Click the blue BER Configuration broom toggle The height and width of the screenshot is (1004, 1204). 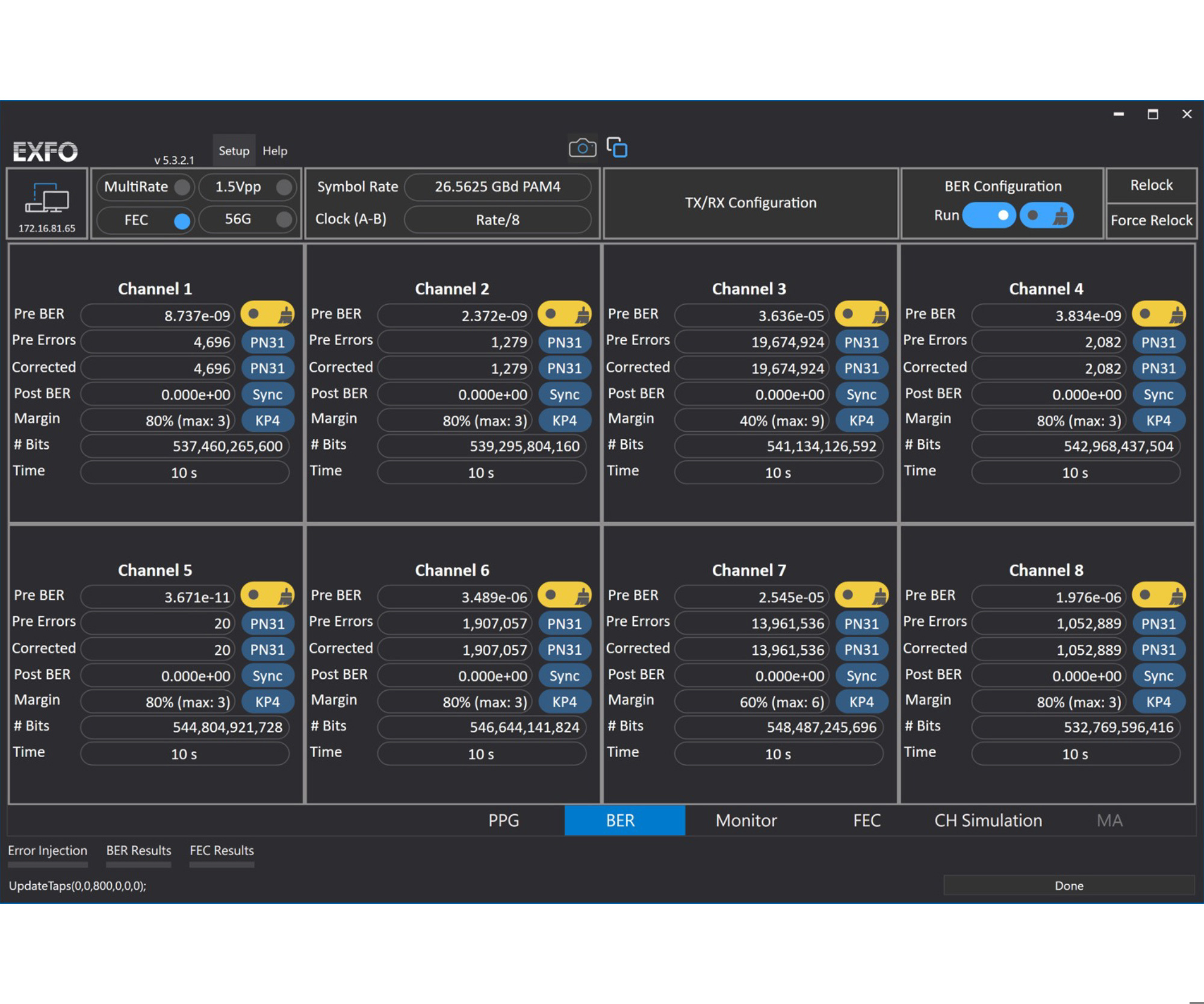(x=1046, y=216)
